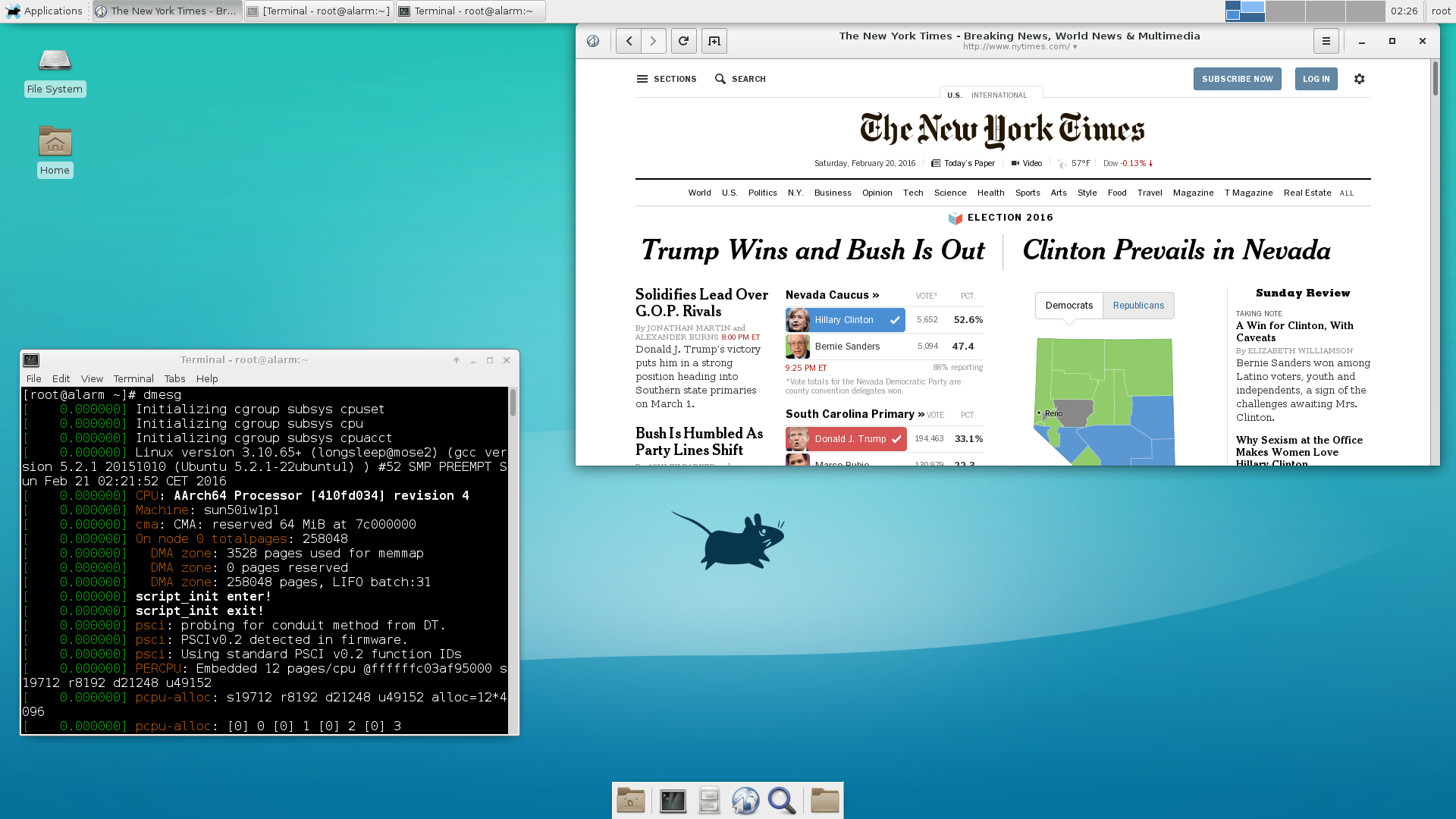Expand the Nevada Caucus results link

[x=832, y=295]
